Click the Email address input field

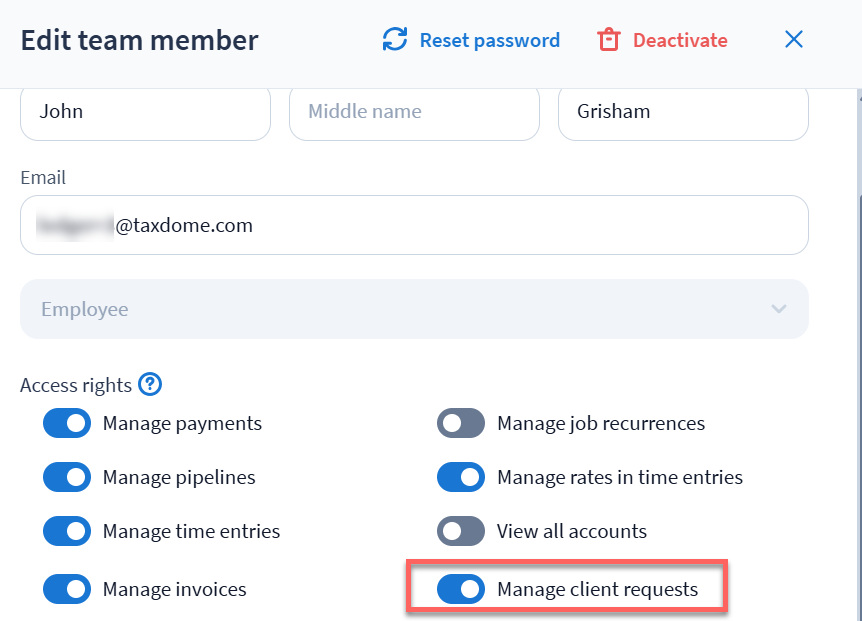414,225
